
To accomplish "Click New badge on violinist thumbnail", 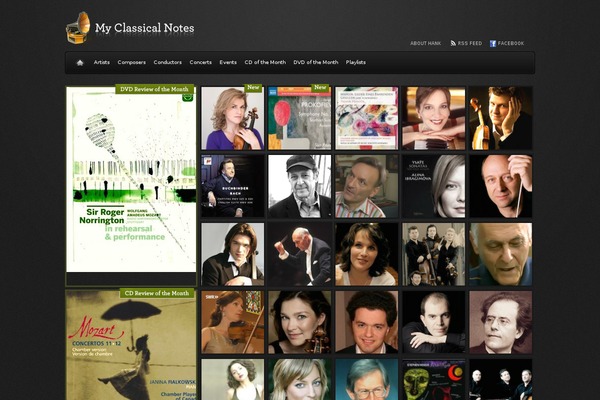I will coord(253,88).
